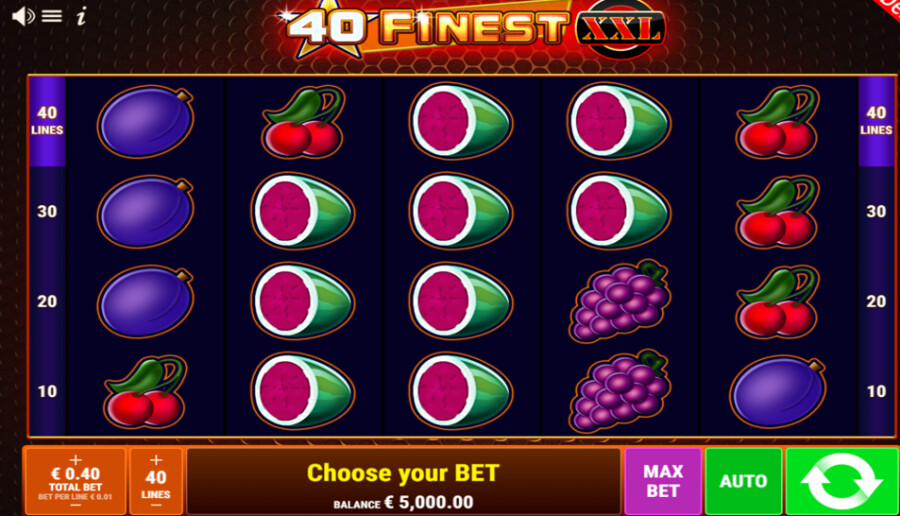Click the top watermelon in third reel

click(x=460, y=121)
